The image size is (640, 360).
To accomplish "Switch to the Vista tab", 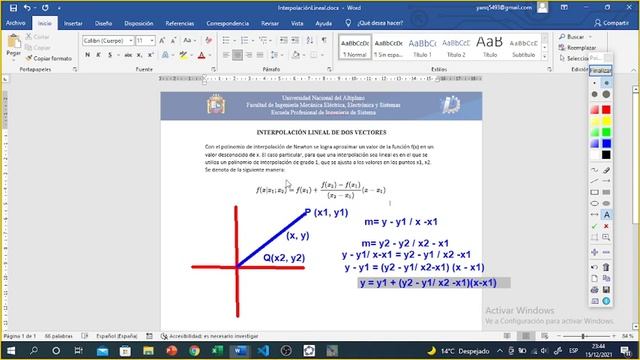I will [x=297, y=23].
